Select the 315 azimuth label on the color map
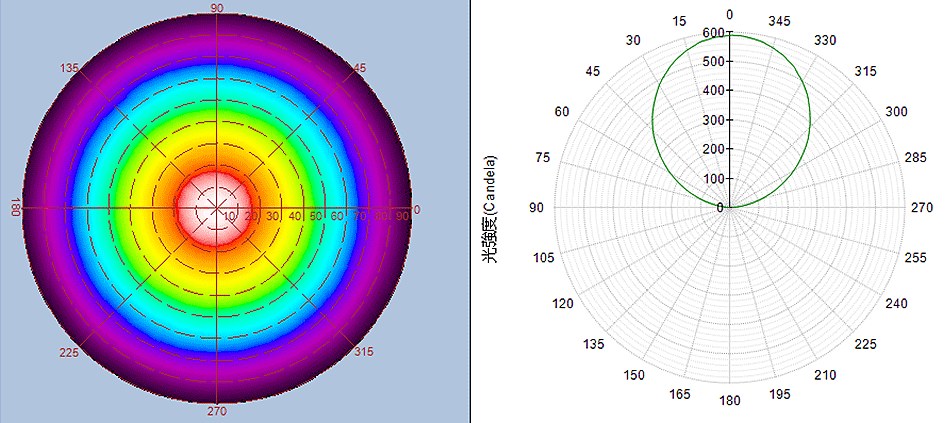 (365, 351)
